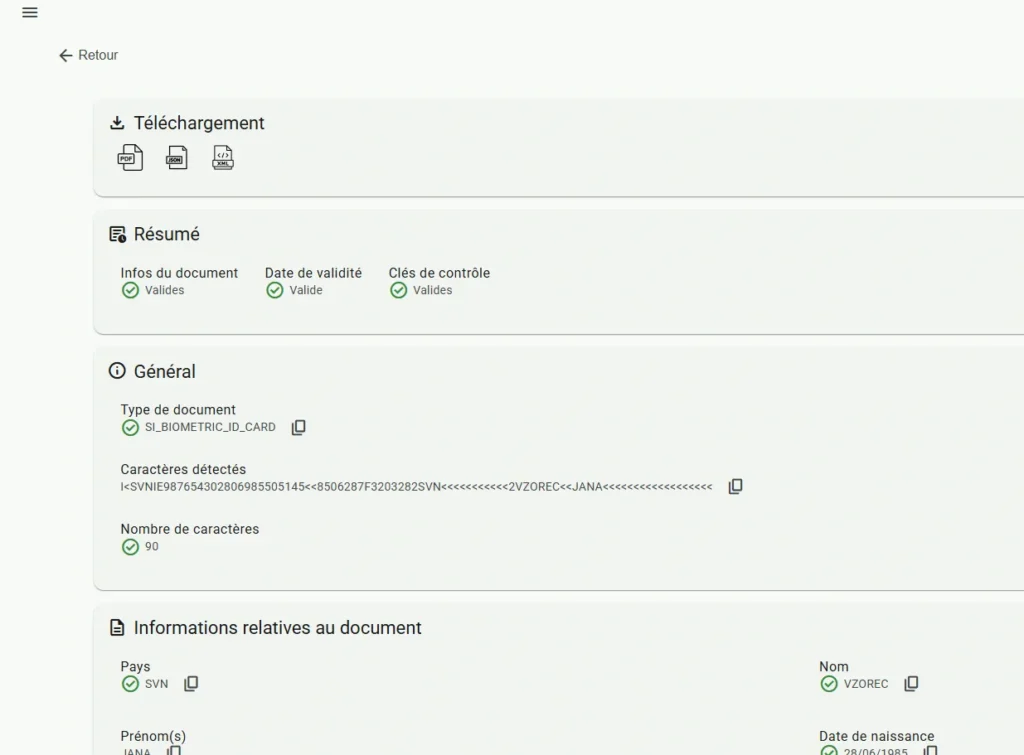Download the result as PDF

tap(130, 157)
